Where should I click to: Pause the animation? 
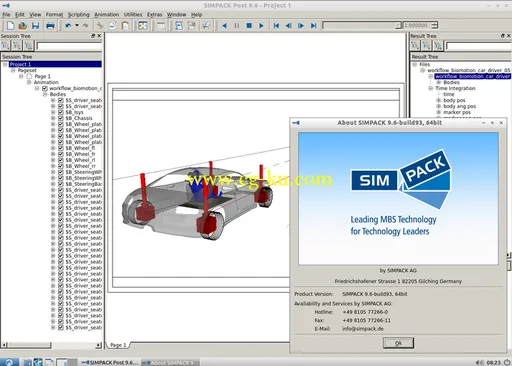(x=237, y=25)
